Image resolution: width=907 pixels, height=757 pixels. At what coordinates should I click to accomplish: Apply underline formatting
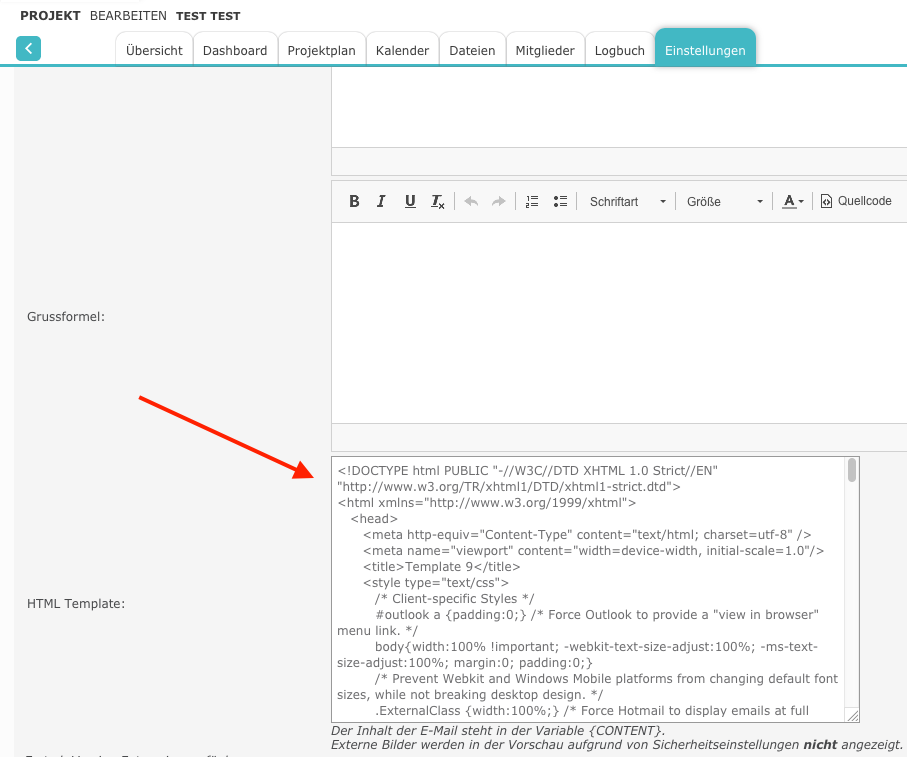tap(410, 201)
